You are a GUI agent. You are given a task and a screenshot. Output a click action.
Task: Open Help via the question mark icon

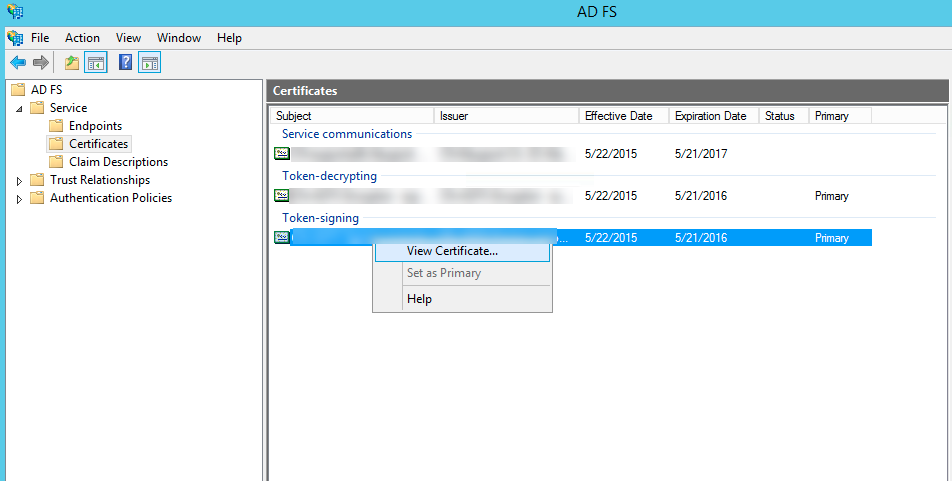tap(125, 63)
